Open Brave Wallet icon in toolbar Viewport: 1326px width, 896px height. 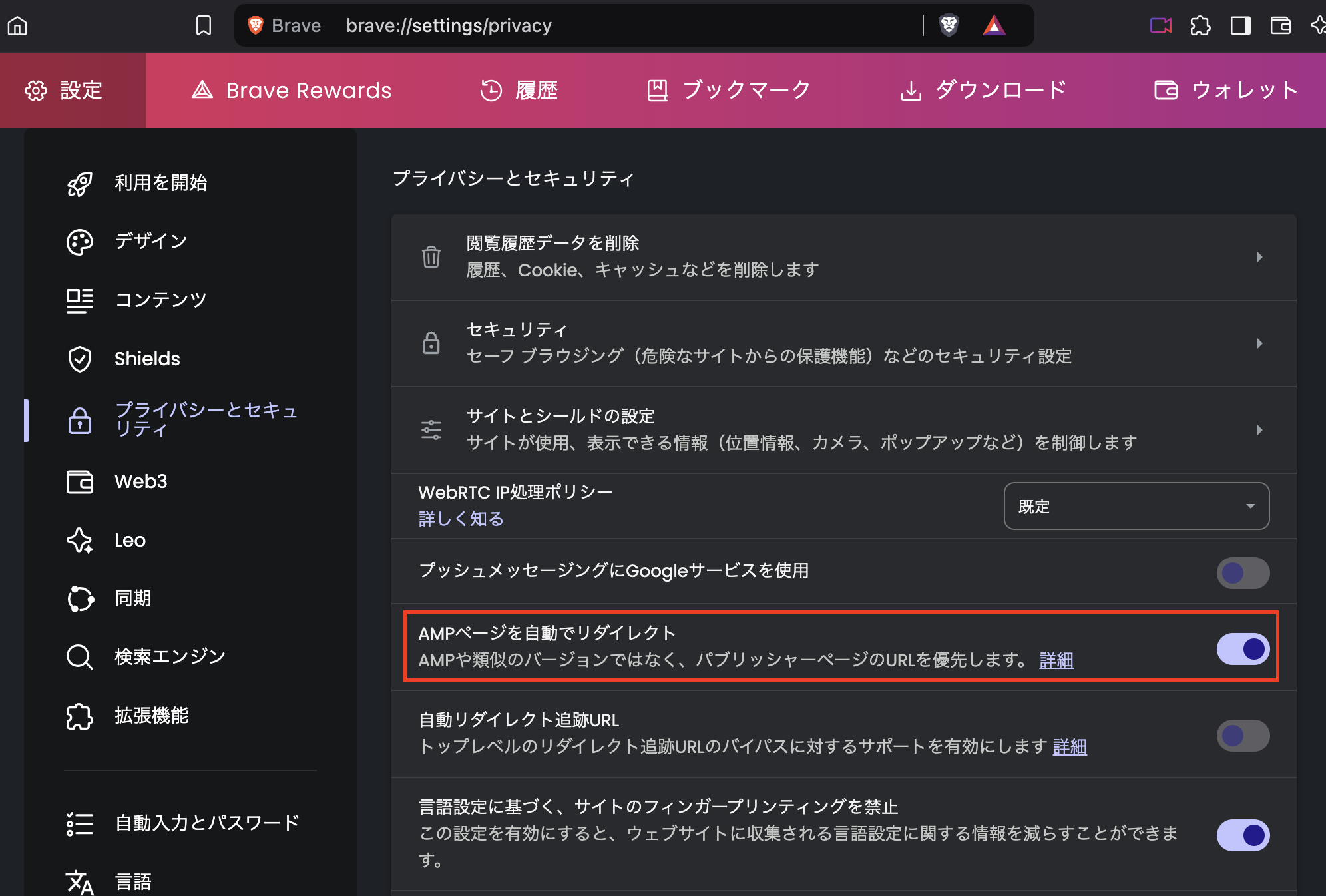[x=1280, y=26]
